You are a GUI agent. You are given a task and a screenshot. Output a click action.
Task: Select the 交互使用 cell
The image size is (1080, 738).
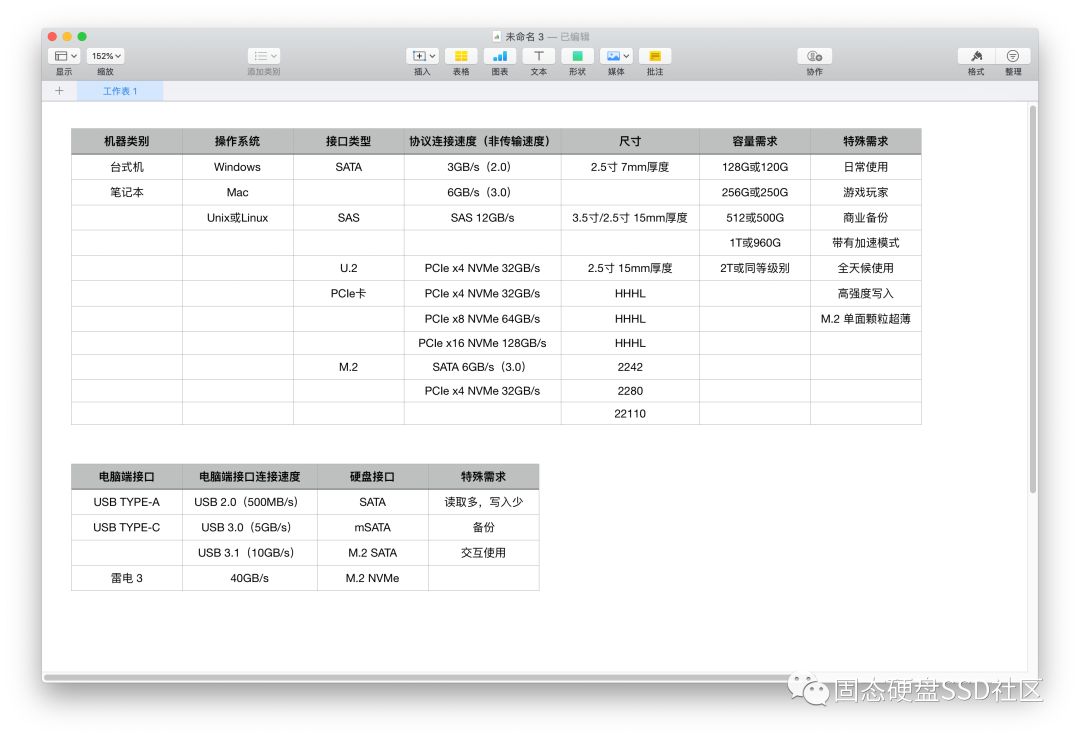point(484,553)
